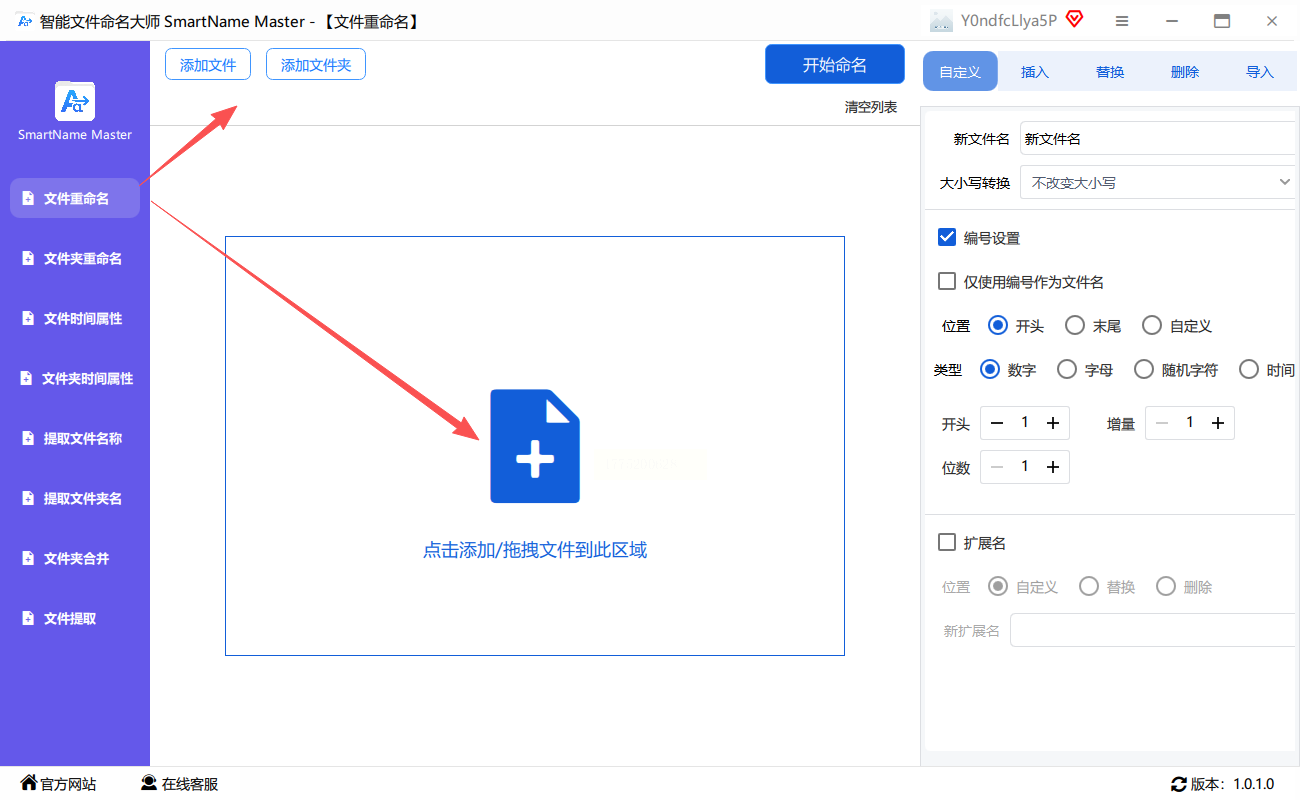The image size is (1300, 800).
Task: Open 提取文件名称 in the sidebar
Action: point(75,438)
